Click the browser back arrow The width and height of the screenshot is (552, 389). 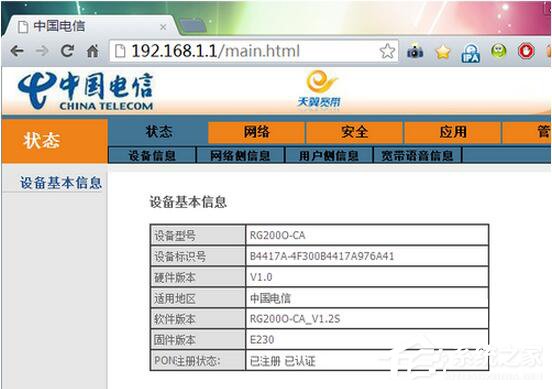point(17,51)
